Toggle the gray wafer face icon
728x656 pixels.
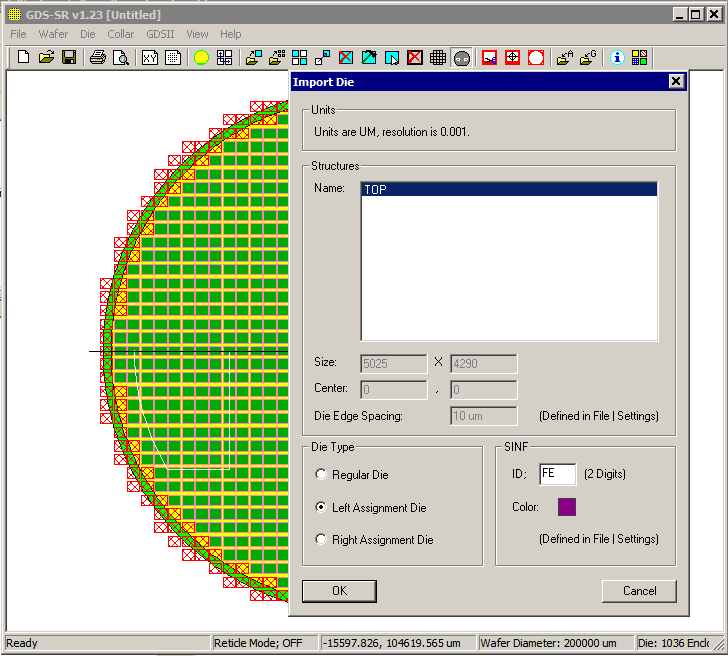coord(462,58)
